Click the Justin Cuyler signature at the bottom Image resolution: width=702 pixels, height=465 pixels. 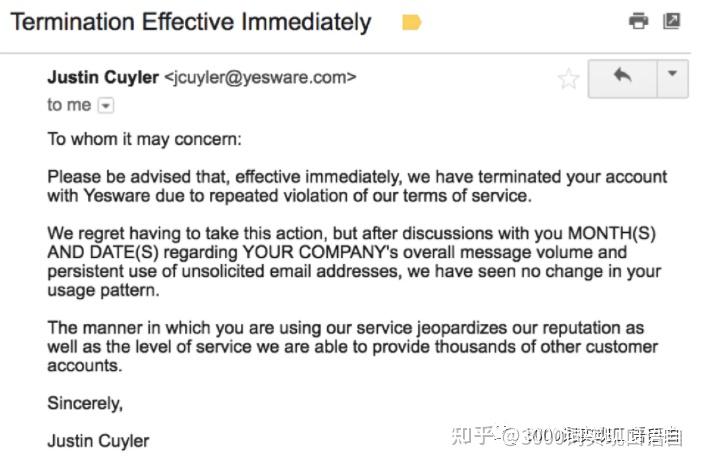(98, 441)
